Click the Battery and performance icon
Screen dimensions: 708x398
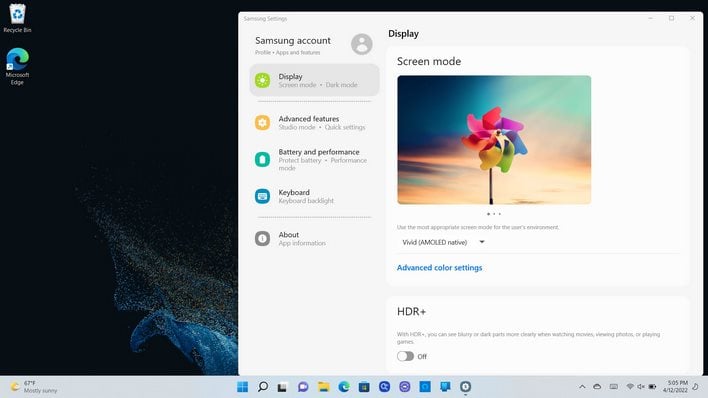[262, 159]
